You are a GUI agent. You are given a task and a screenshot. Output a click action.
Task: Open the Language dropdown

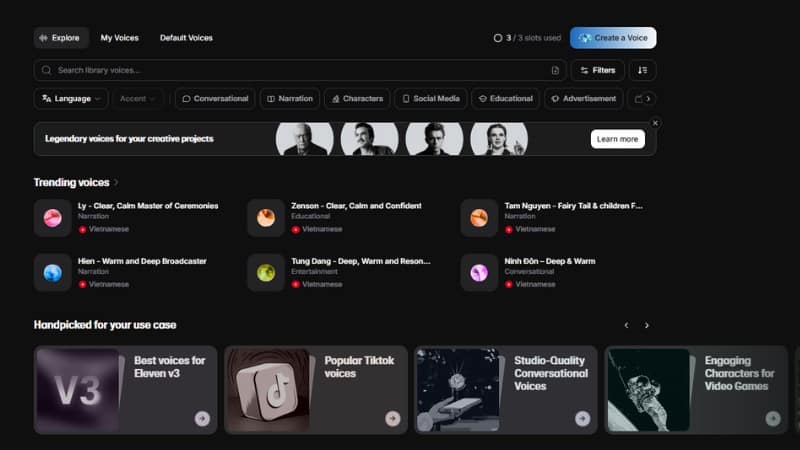coord(71,99)
